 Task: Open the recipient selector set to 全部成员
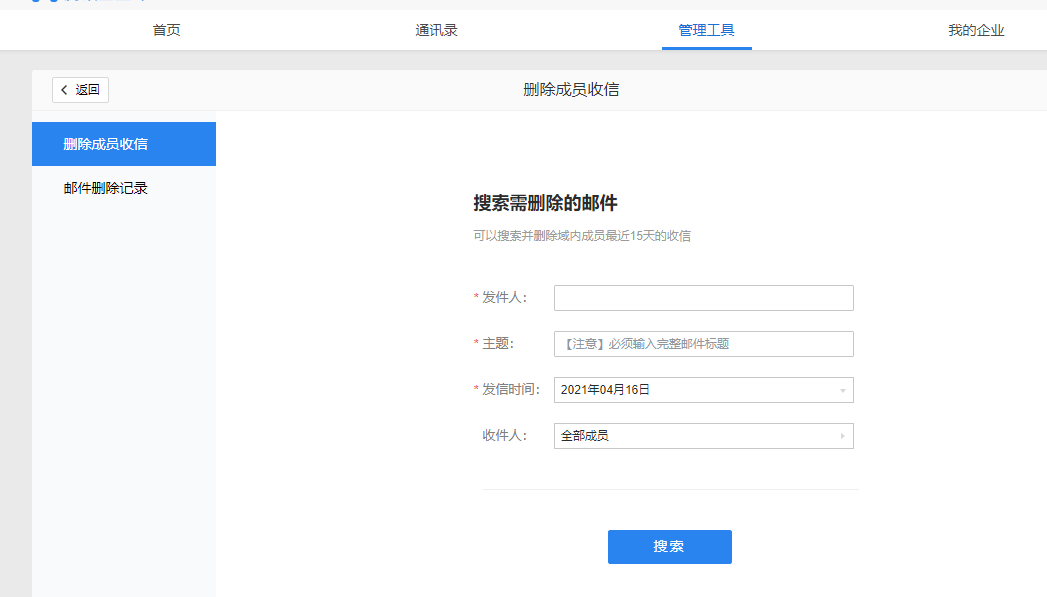tap(704, 436)
